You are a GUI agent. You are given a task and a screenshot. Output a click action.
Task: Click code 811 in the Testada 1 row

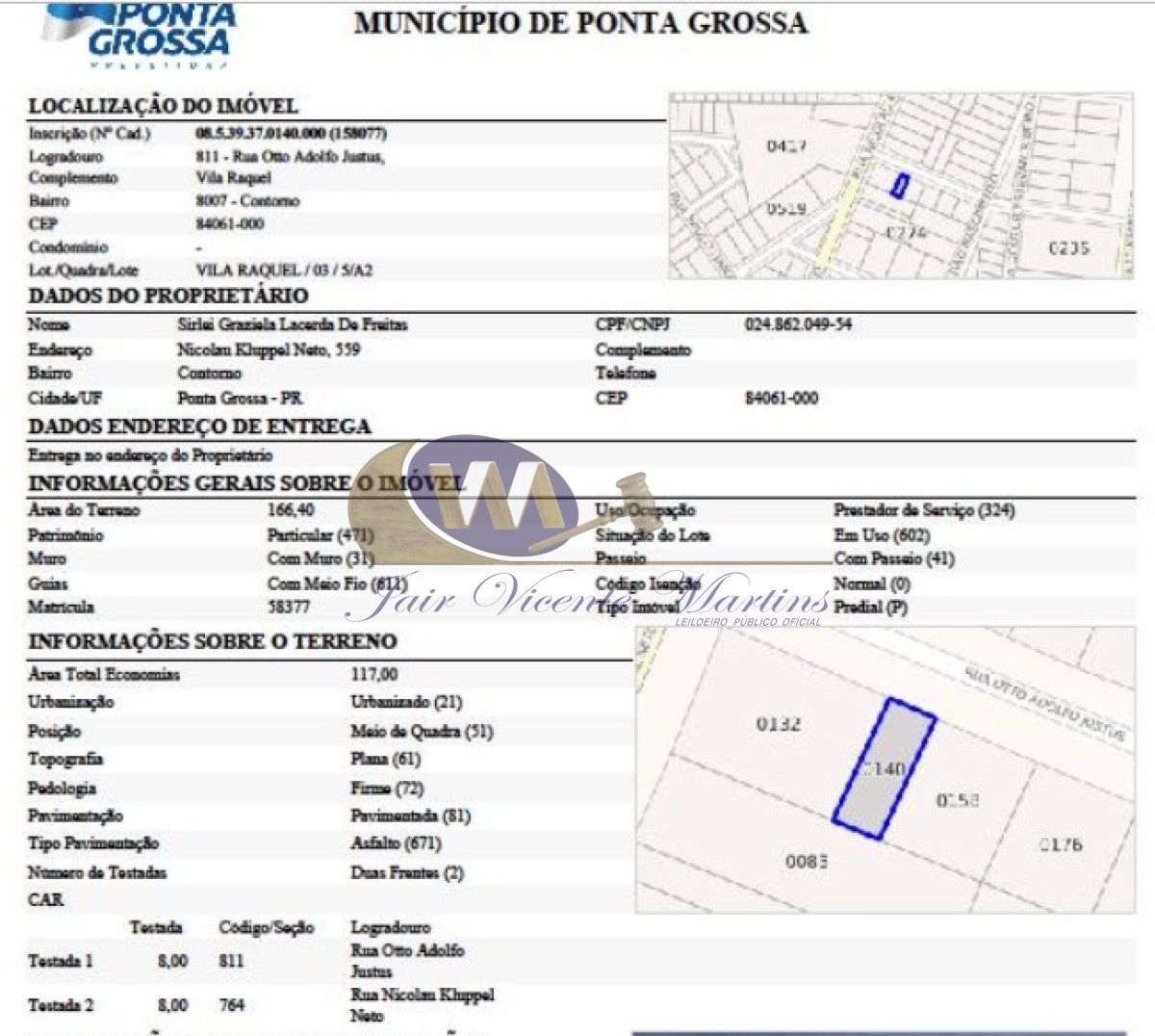coord(232,961)
